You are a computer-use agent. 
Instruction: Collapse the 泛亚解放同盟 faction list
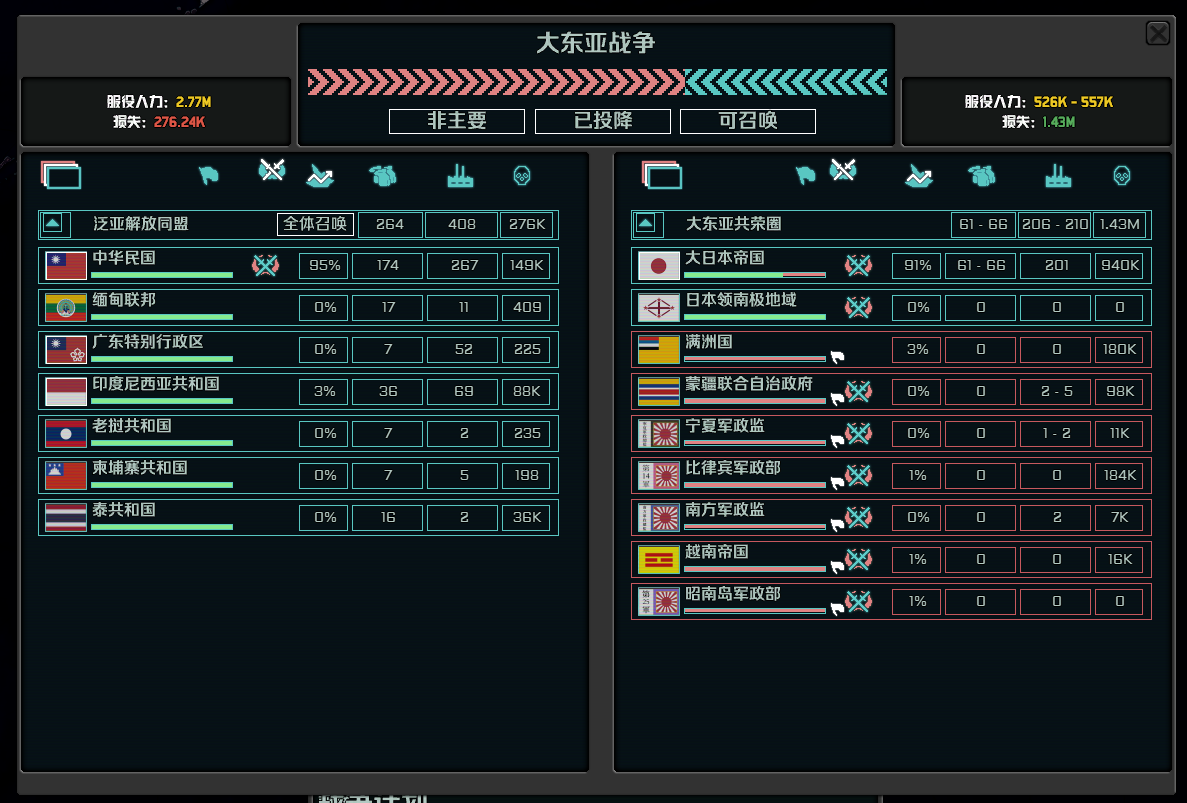(x=52, y=224)
